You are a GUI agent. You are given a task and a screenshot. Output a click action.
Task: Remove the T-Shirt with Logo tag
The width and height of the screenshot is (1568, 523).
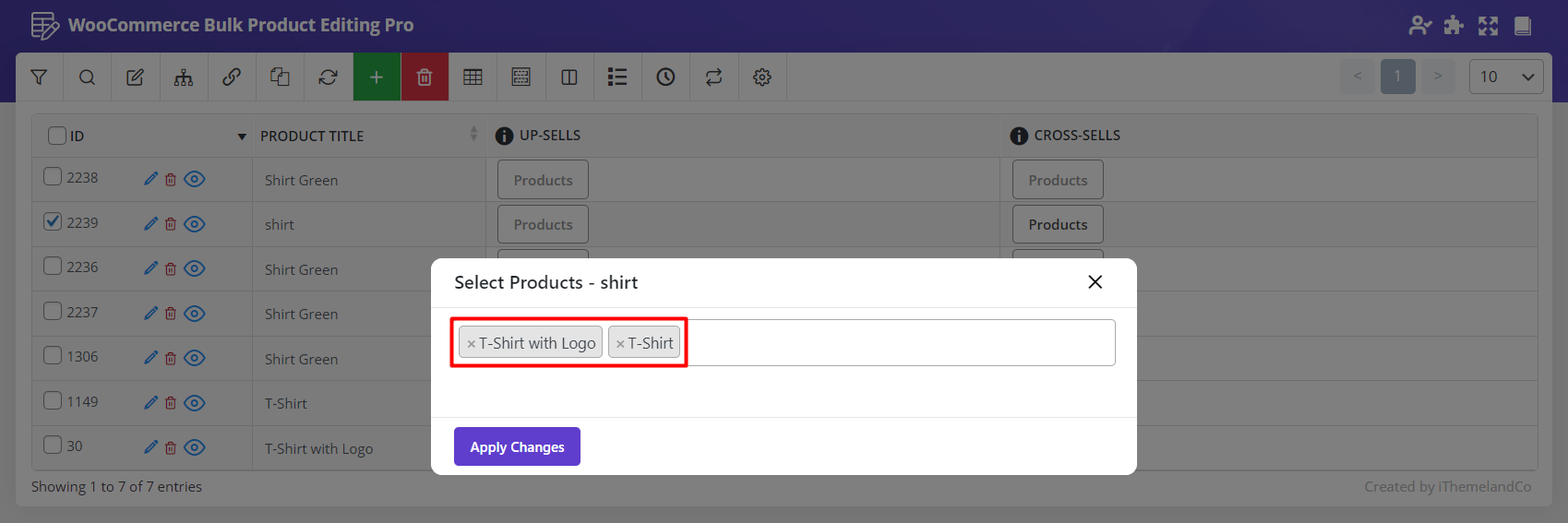[x=471, y=344]
